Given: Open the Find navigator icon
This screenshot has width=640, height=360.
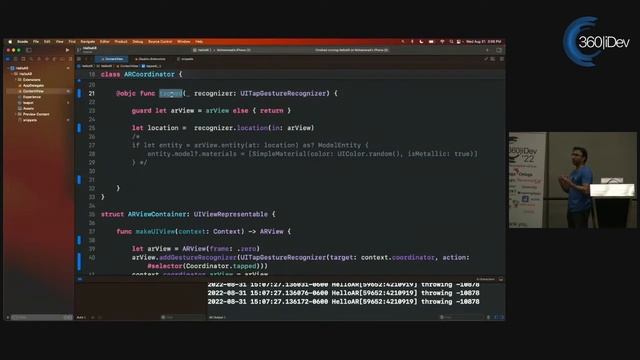Looking at the screenshot, I should tap(31, 59).
